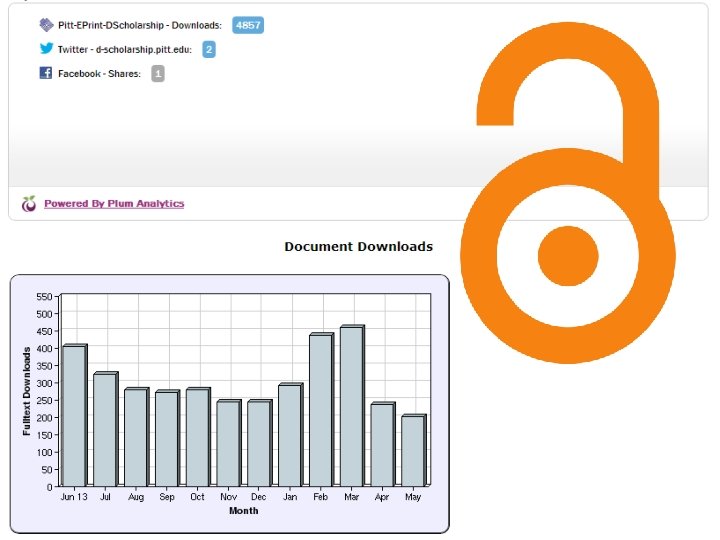Click the Jun 13 x-axis label
This screenshot has width=720, height=540.
pyautogui.click(x=74, y=497)
